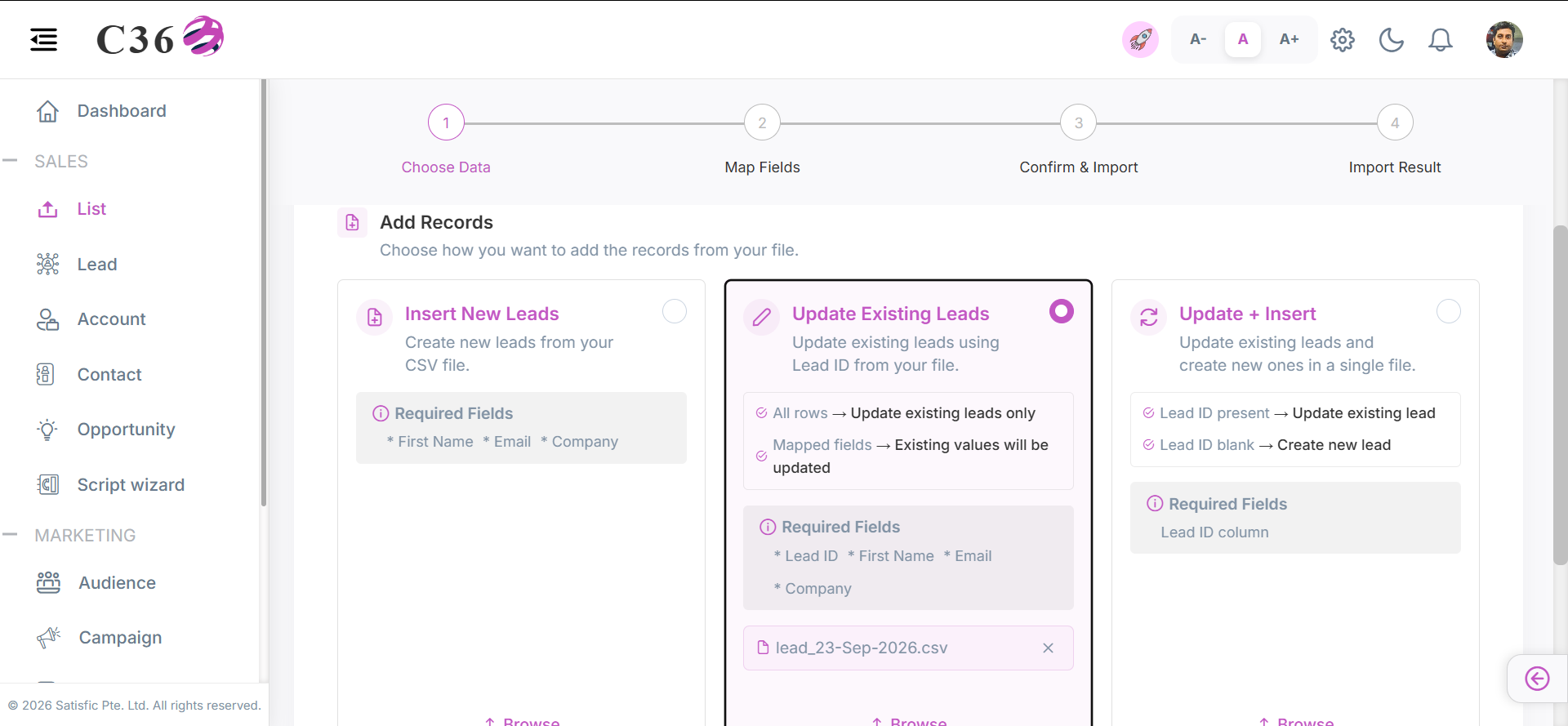Click the page vertical scrollbar

click(1560, 395)
